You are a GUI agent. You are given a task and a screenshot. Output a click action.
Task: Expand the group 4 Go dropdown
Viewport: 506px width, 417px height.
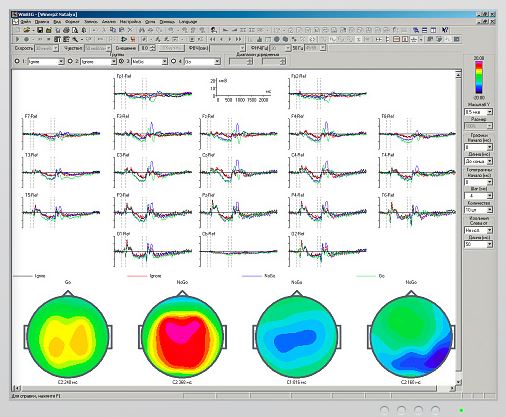[x=217, y=62]
